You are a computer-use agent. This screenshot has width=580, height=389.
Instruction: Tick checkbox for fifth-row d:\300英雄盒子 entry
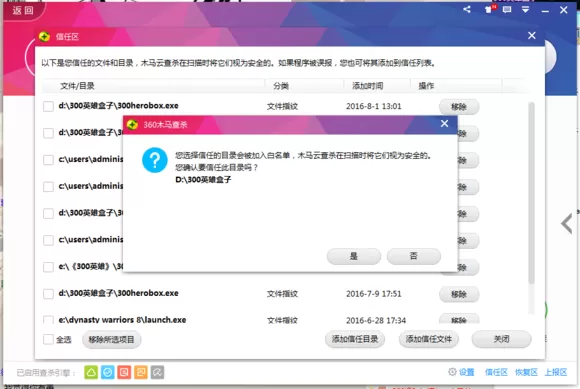48,213
